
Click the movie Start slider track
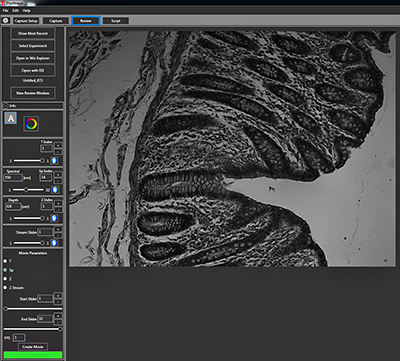tap(33, 309)
